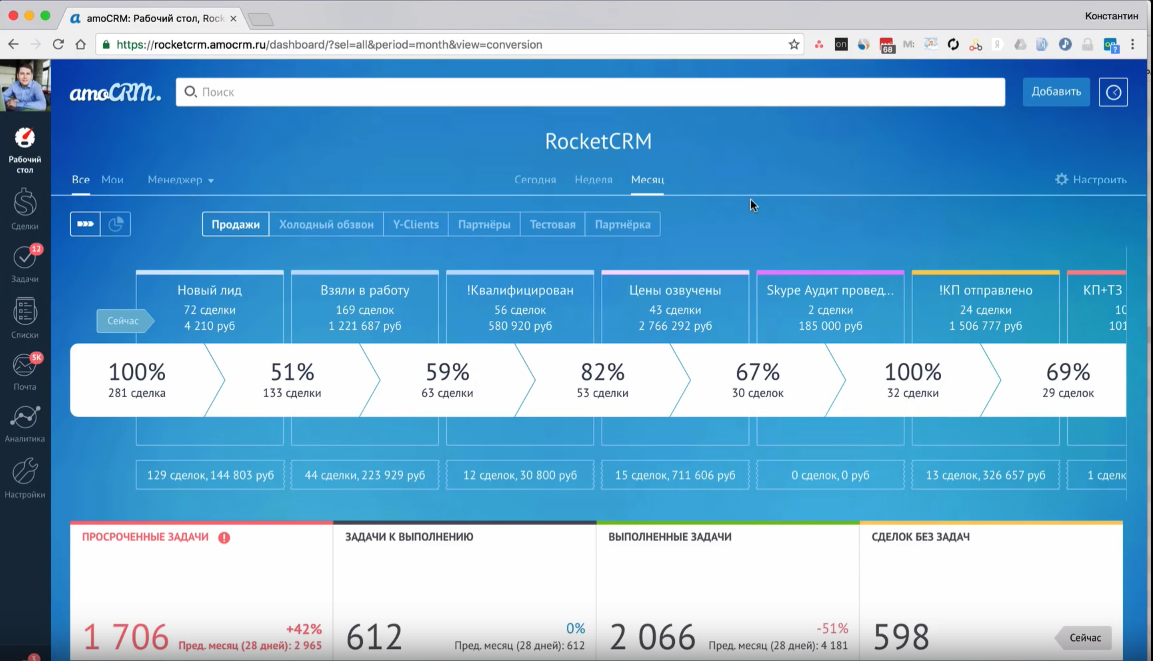Switch to pie chart view

[x=116, y=224]
